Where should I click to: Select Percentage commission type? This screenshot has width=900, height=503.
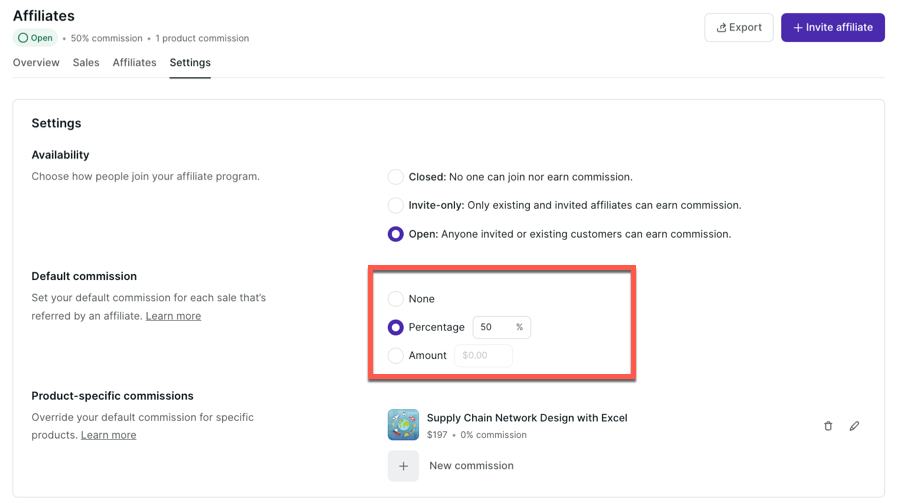pos(396,327)
